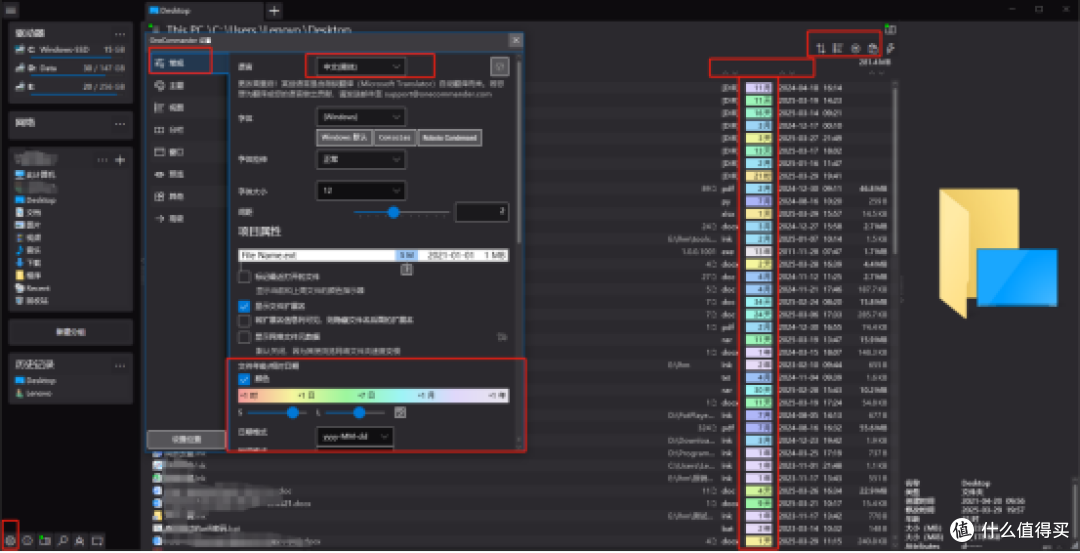Open the language dropdown in settings

(x=361, y=66)
